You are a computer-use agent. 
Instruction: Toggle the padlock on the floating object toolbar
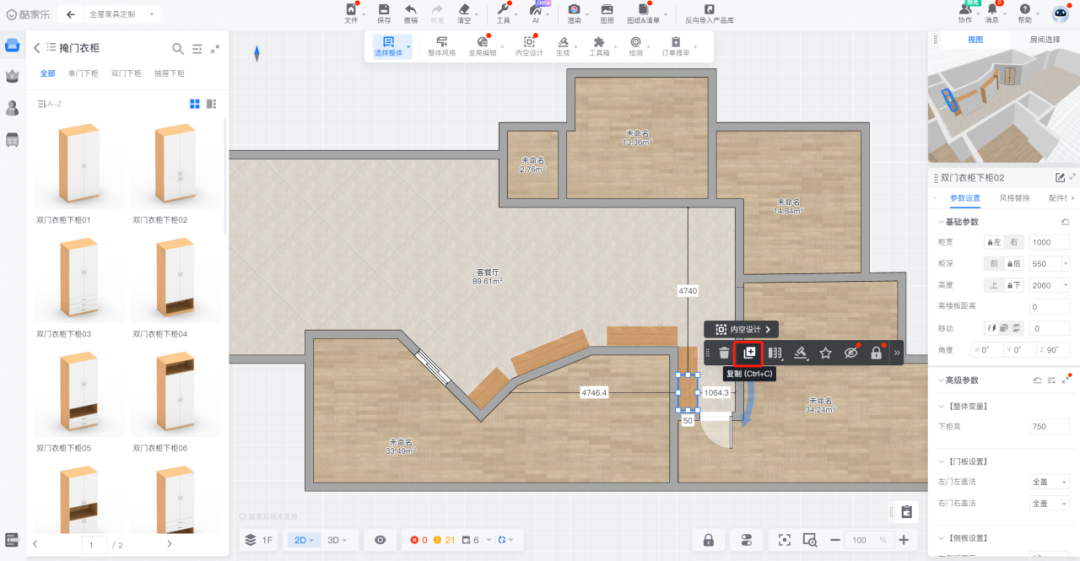(876, 353)
